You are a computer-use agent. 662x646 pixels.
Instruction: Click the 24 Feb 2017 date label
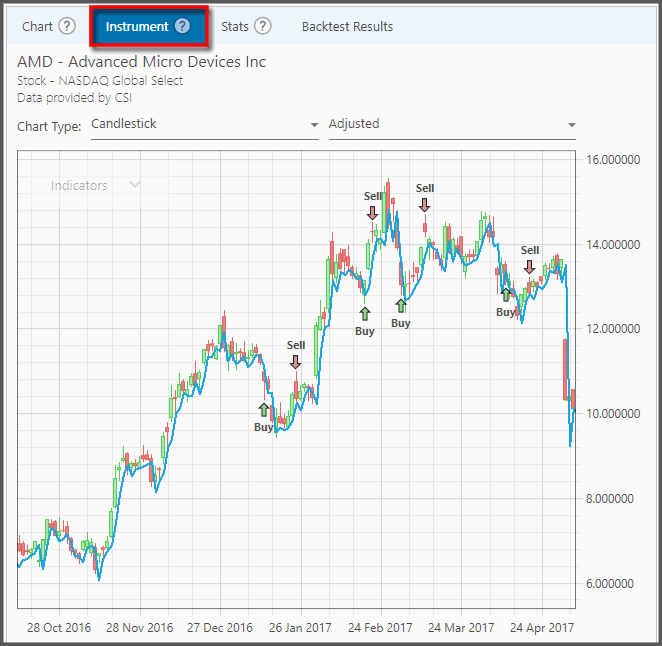pyautogui.click(x=380, y=628)
